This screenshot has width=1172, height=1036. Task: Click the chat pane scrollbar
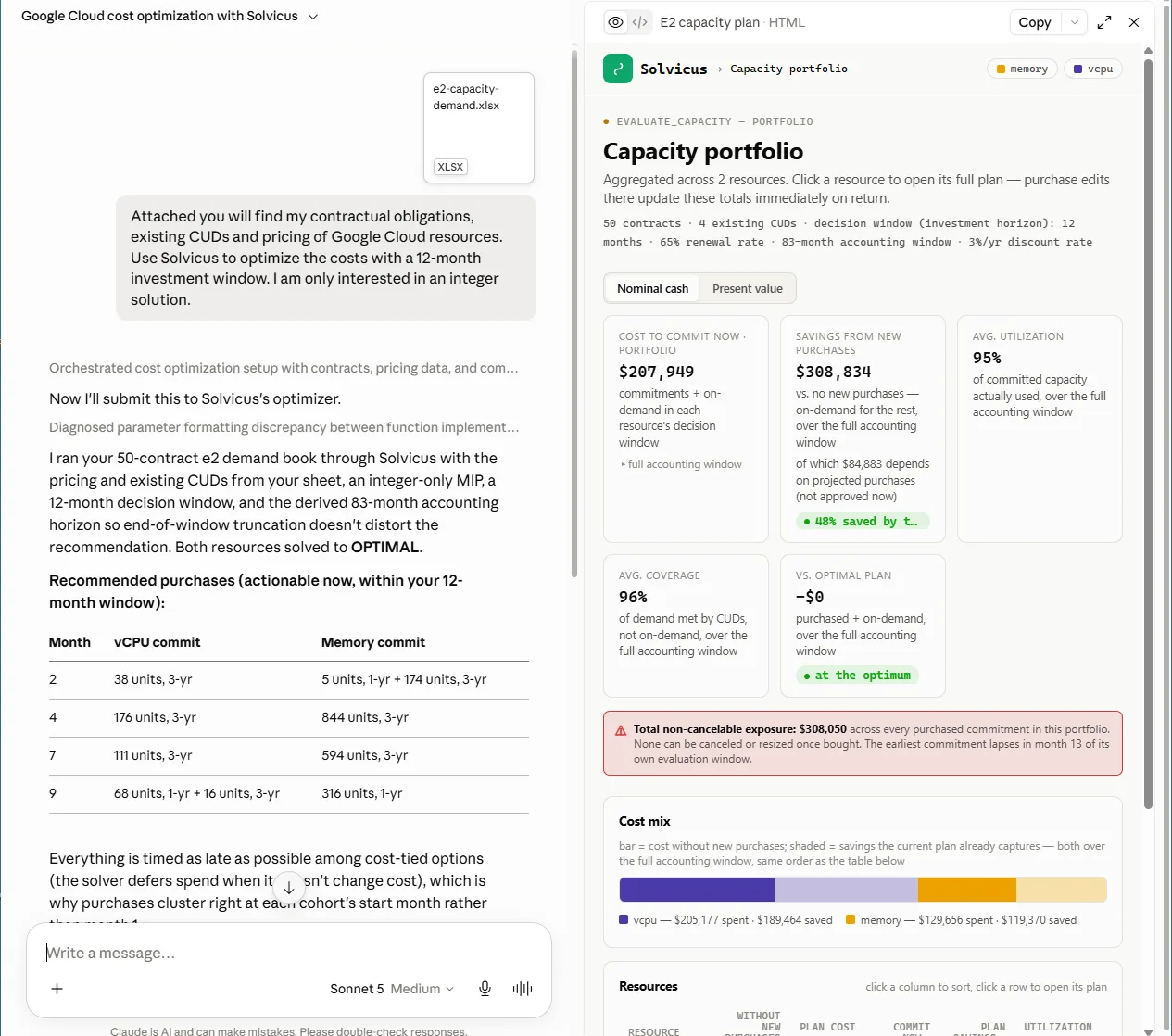[x=574, y=315]
